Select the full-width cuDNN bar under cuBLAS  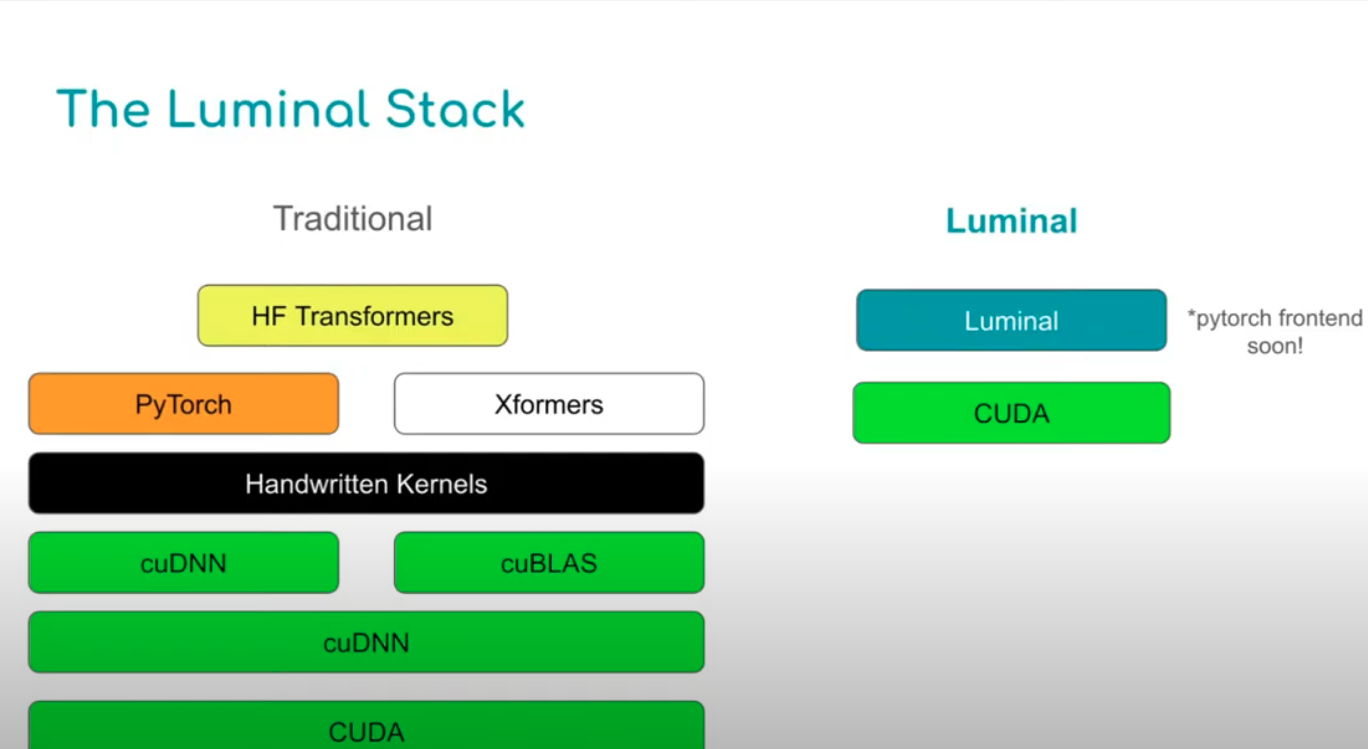pos(366,642)
